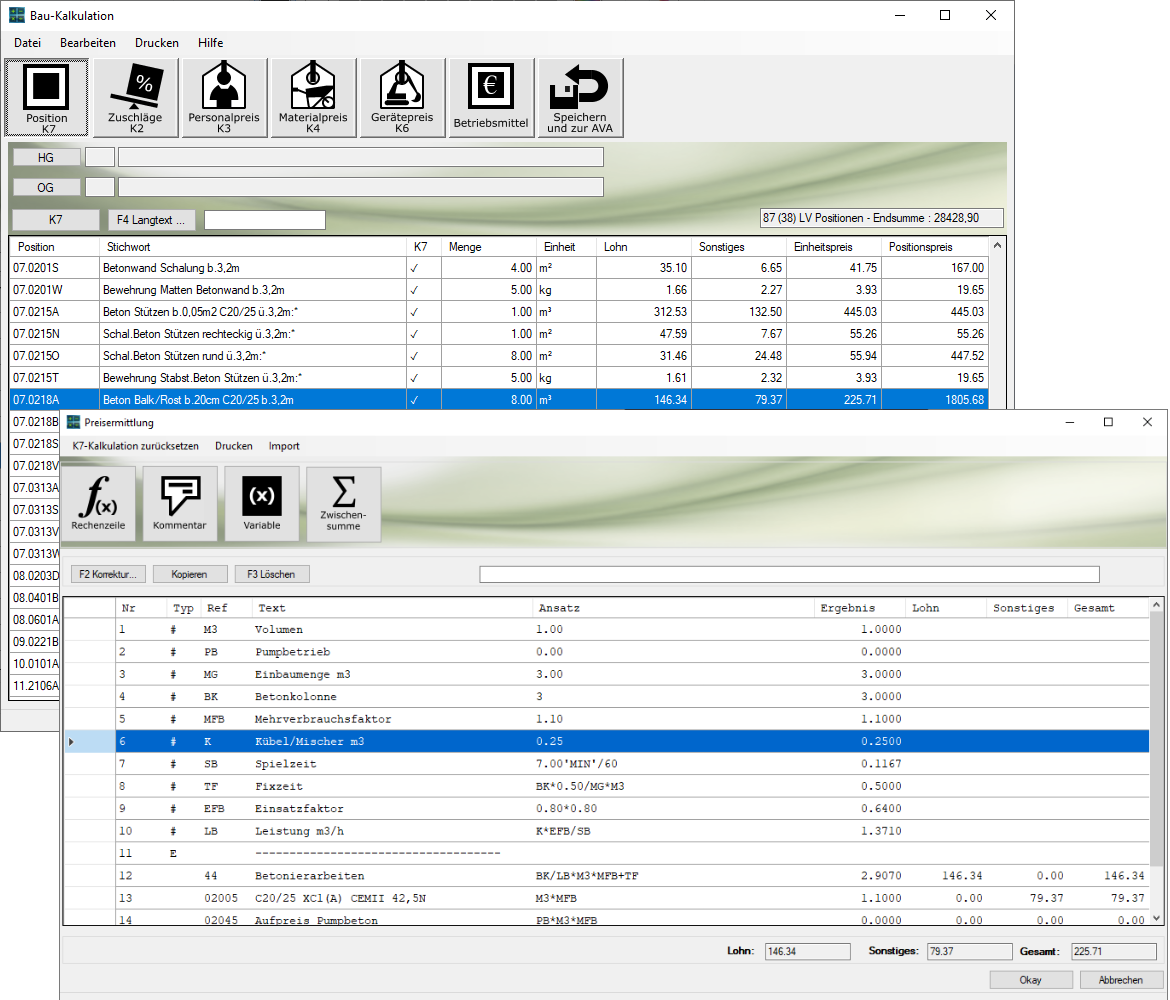This screenshot has width=1170, height=1000.
Task: Click LV Positionen Endsumme 28428,90 field
Action: click(881, 218)
